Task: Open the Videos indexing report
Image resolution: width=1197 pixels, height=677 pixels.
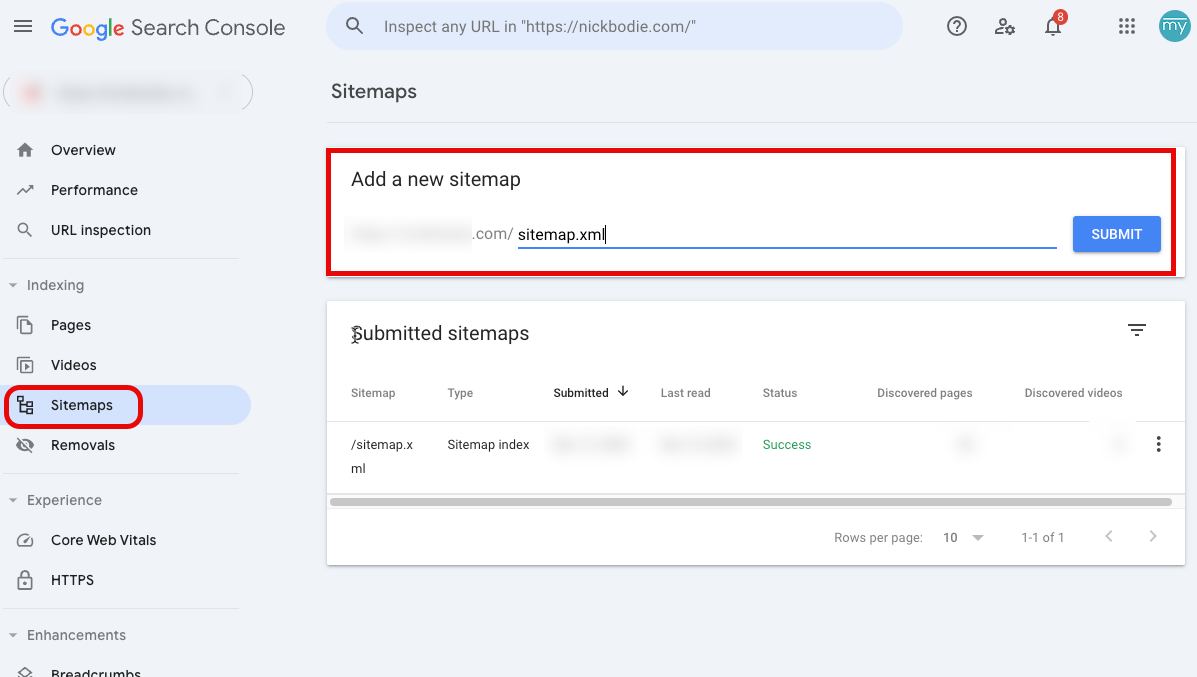Action: pyautogui.click(x=73, y=365)
